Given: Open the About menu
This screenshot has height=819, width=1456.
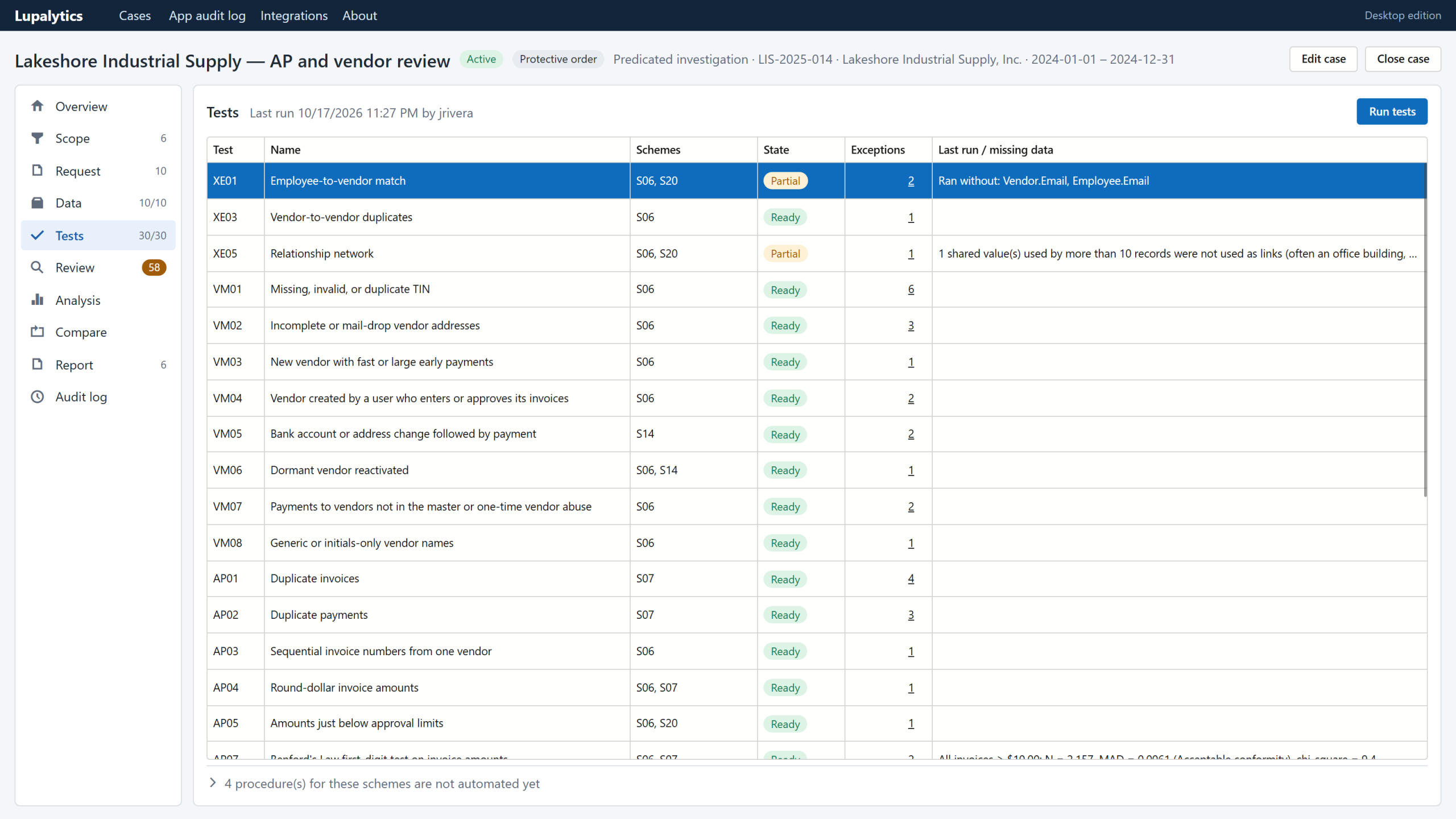Looking at the screenshot, I should pos(359,15).
